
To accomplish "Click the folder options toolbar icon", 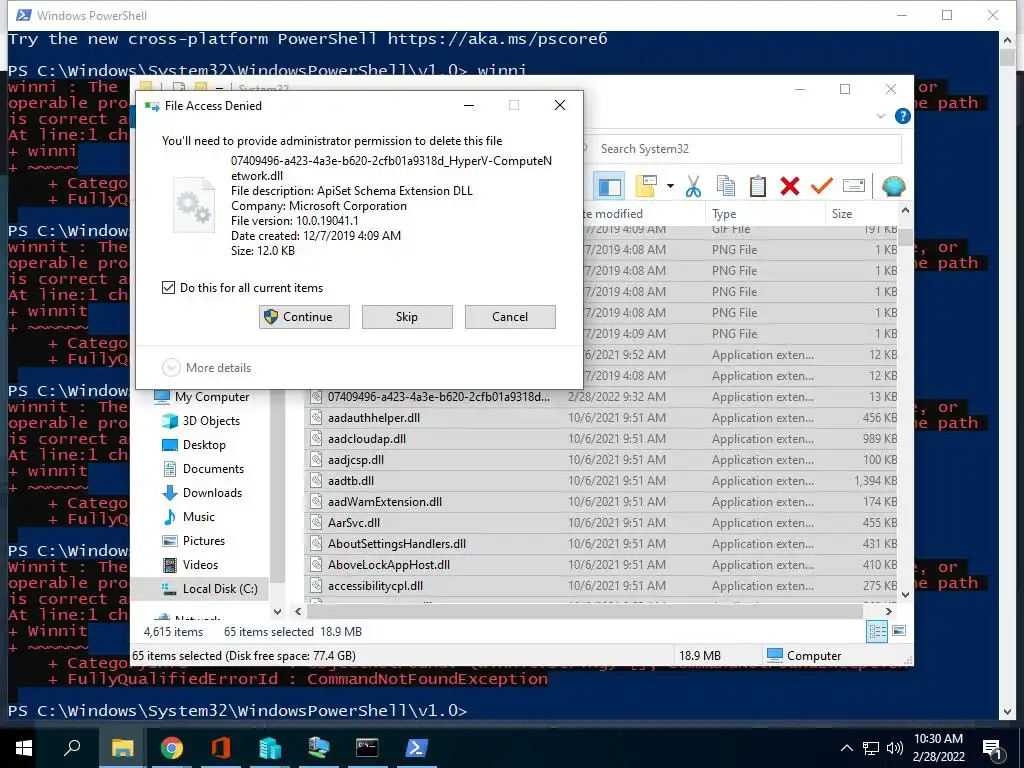I will tap(646, 187).
